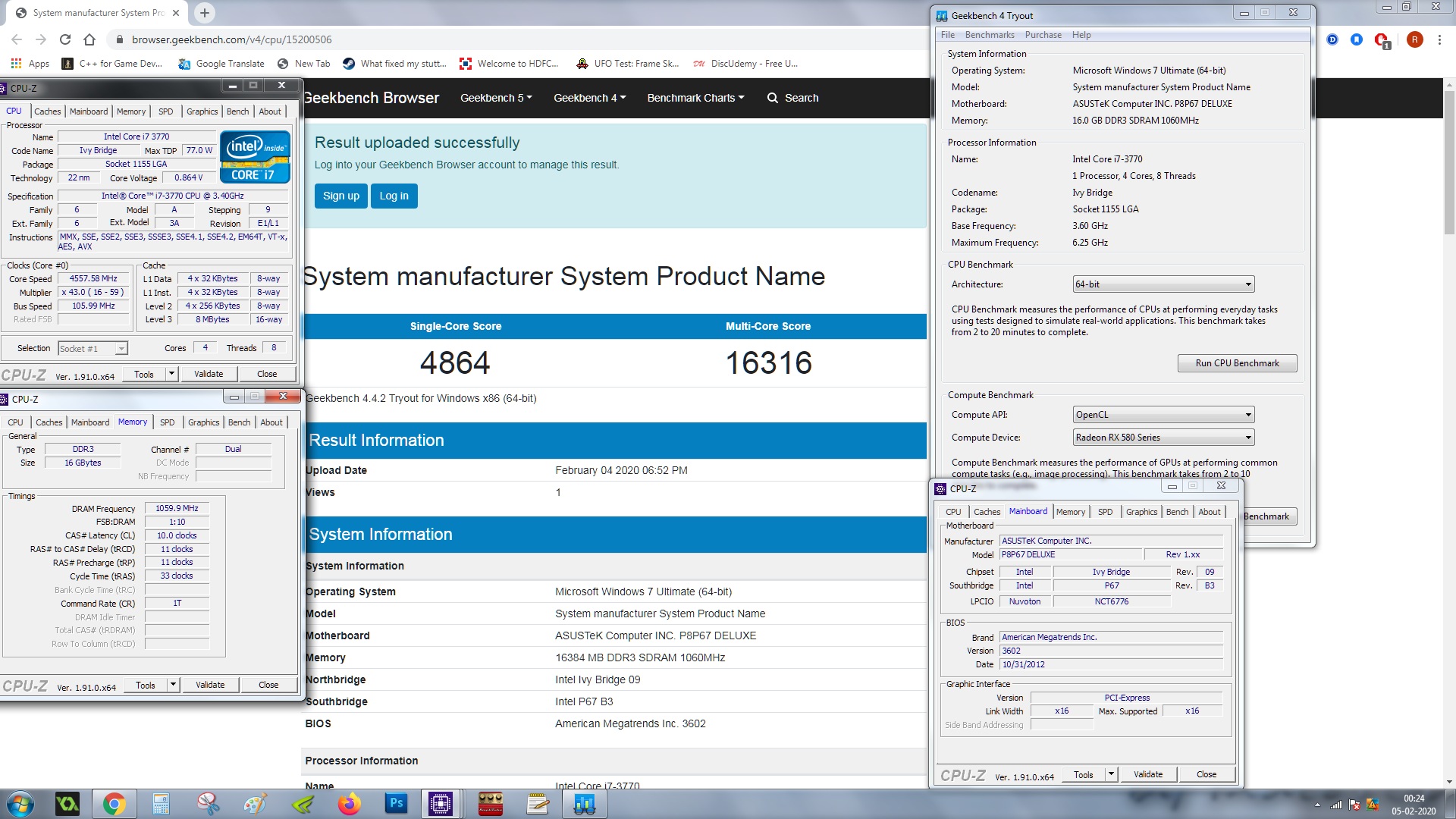The height and width of the screenshot is (819, 1456).
Task: Open a new Chrome tab with plus button
Action: pos(205,13)
